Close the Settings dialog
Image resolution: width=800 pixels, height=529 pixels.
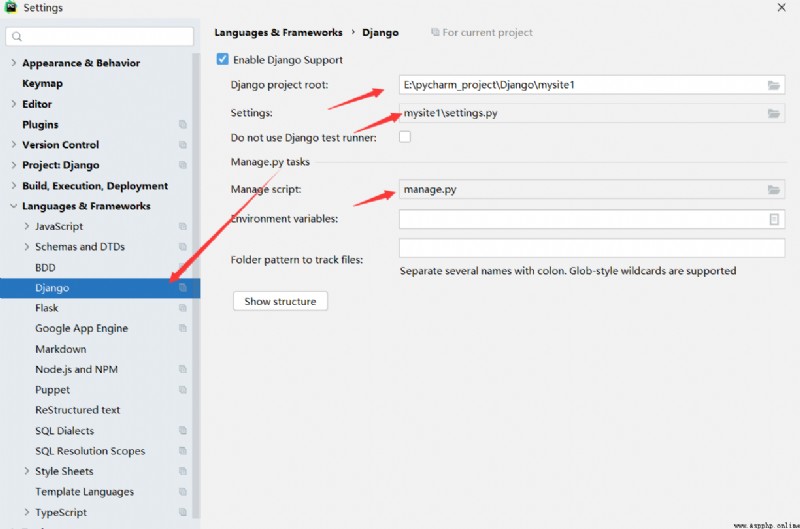(781, 8)
